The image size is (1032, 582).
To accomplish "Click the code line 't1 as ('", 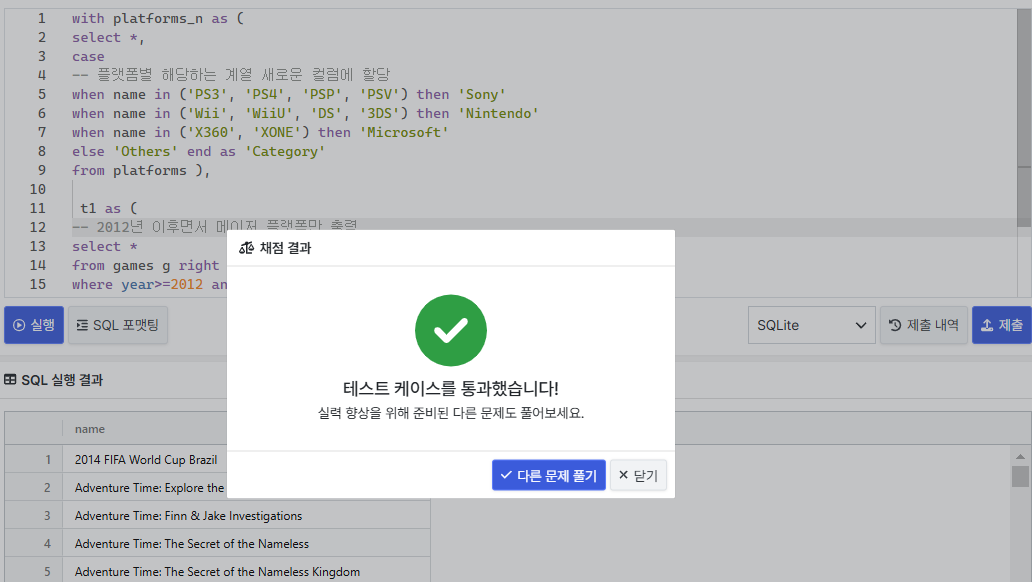I will click(x=109, y=209).
